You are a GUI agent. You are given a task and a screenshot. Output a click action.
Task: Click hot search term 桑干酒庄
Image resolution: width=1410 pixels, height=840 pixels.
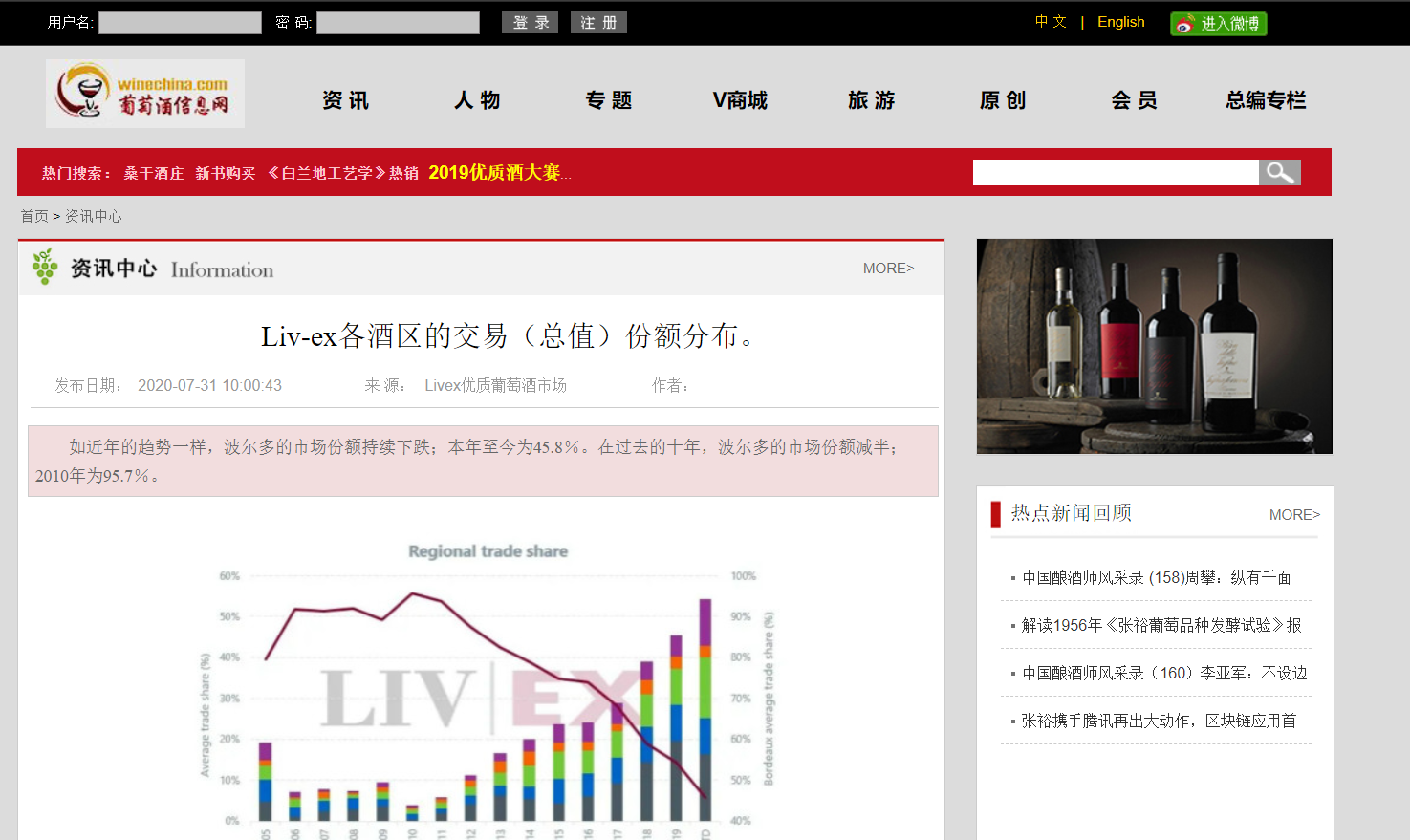click(x=154, y=173)
